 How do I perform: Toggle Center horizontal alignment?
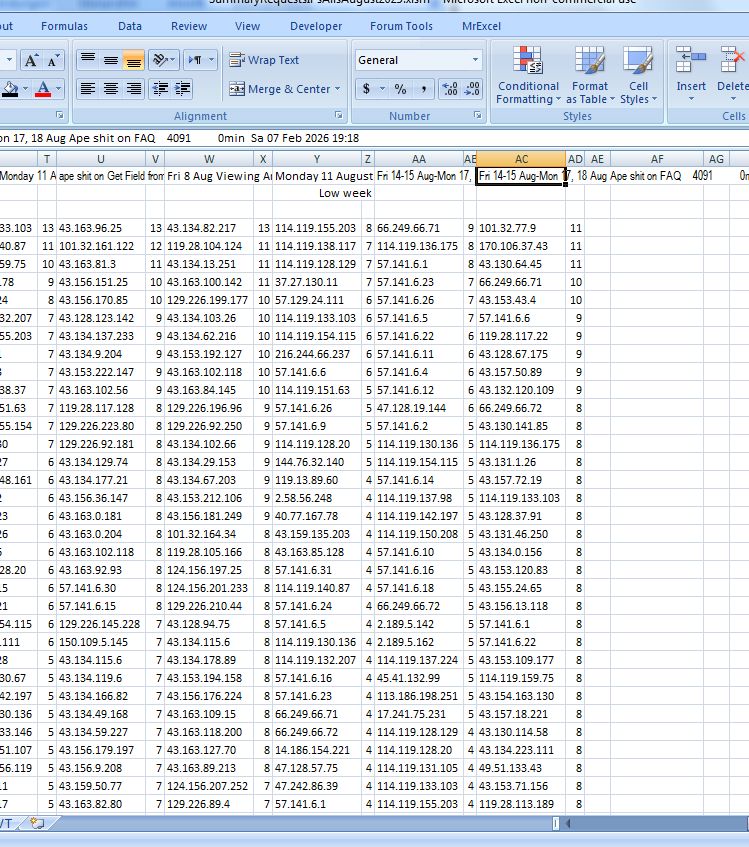click(x=111, y=89)
